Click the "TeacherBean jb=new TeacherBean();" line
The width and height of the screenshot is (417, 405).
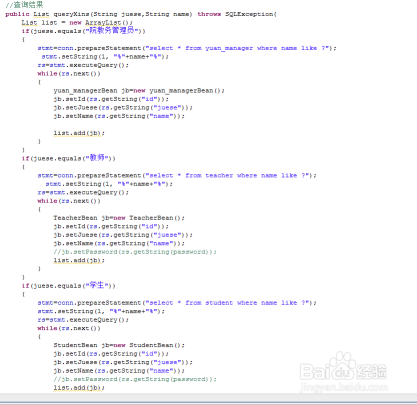point(119,218)
